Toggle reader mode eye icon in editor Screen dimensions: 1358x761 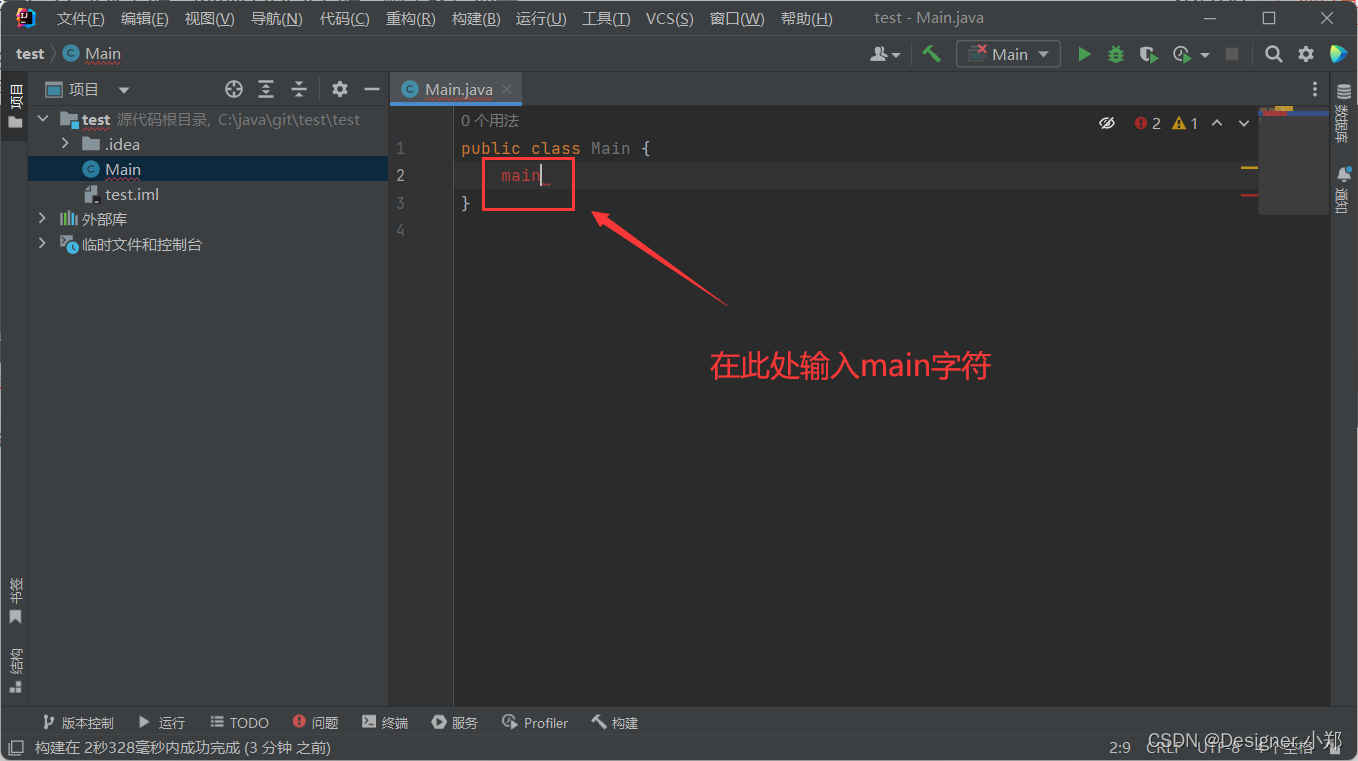click(x=1106, y=123)
